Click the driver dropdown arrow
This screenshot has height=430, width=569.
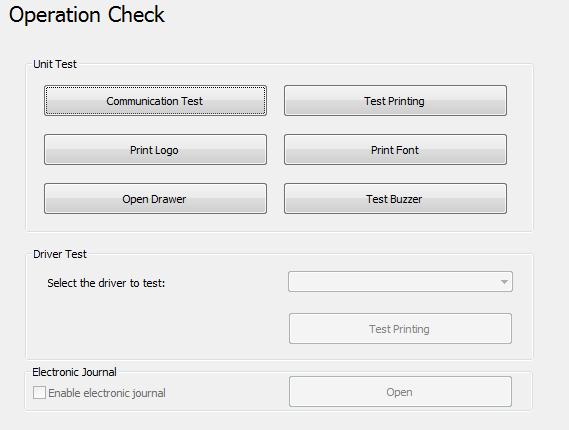pos(504,282)
